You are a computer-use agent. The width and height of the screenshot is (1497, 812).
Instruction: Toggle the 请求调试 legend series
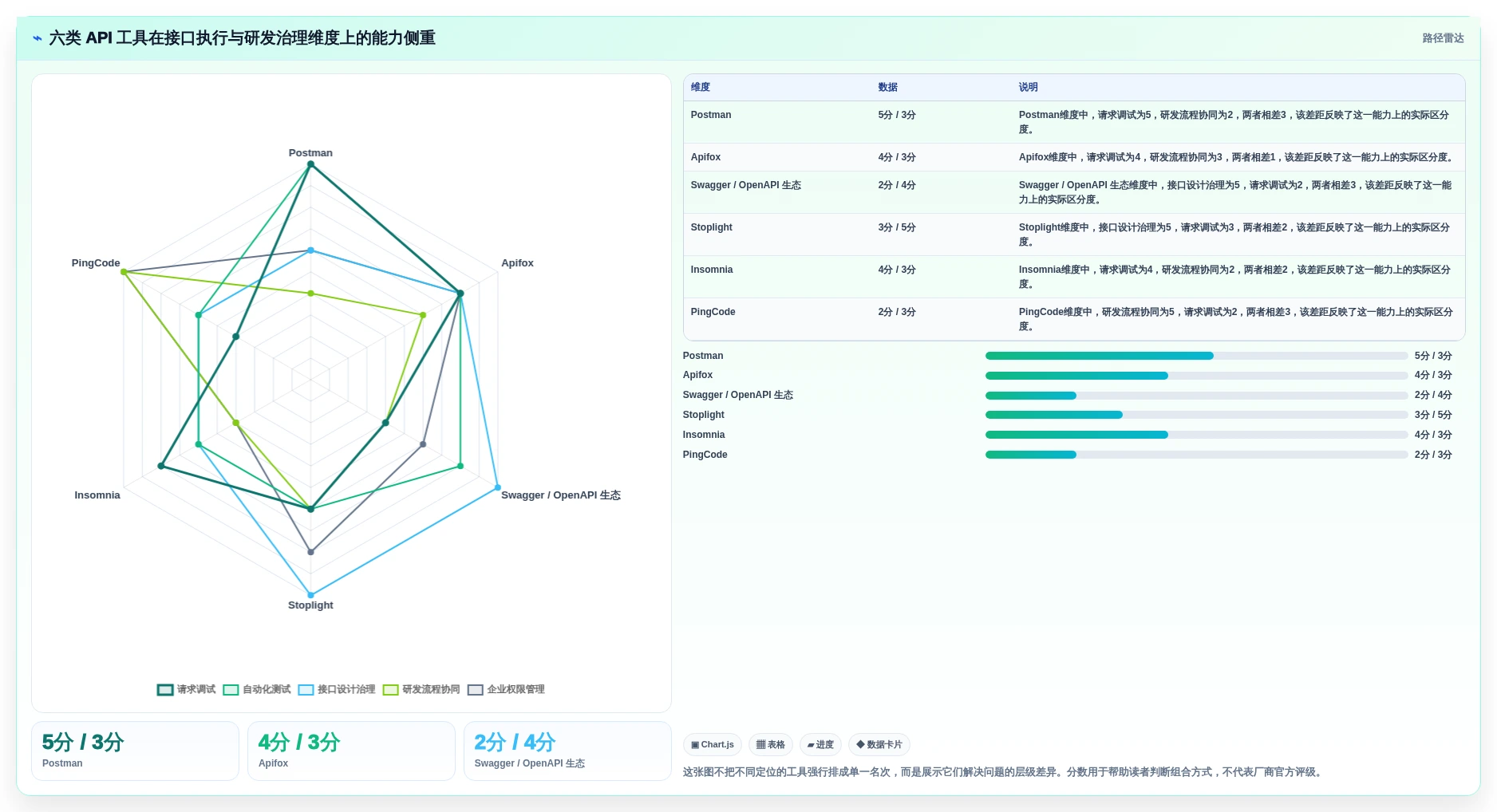[x=187, y=689]
